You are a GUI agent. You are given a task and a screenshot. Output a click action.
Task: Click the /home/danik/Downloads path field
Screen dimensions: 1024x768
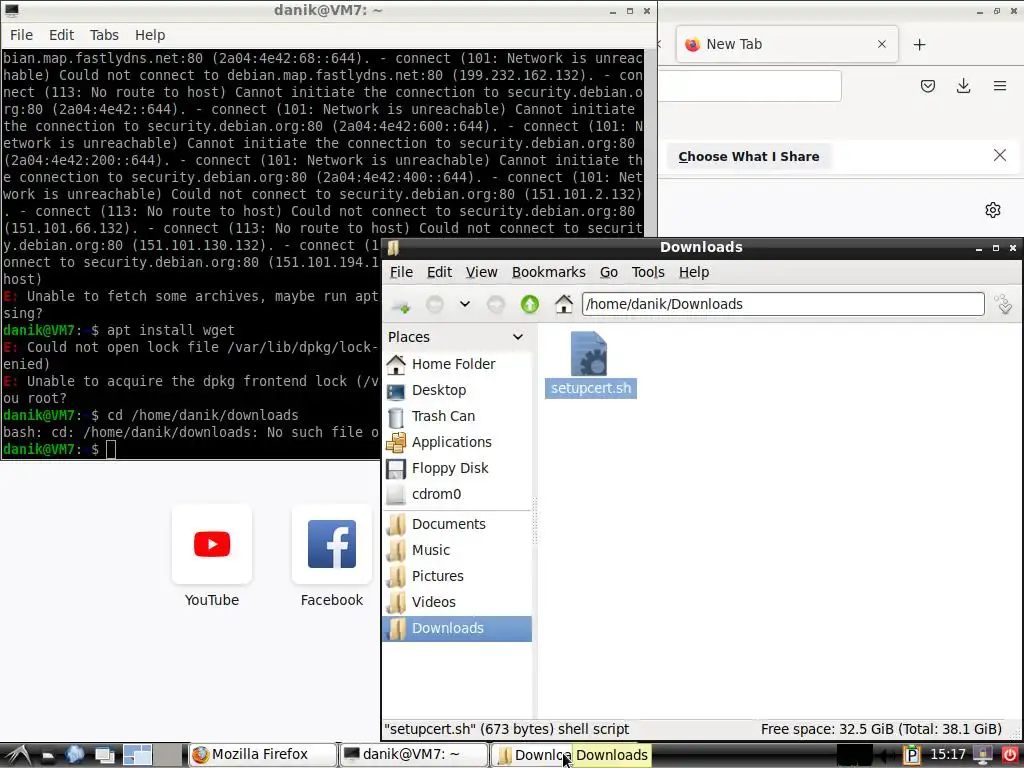pos(783,304)
